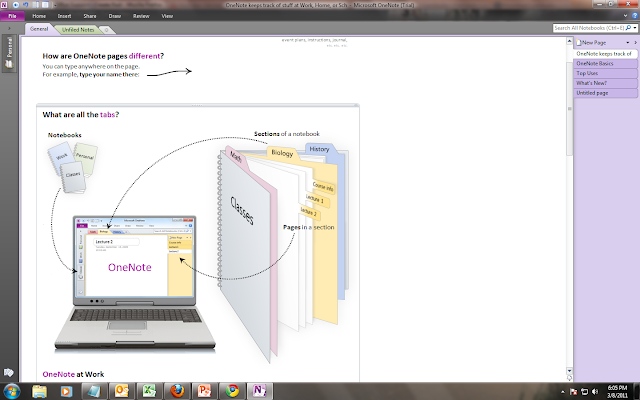Click the 'What are all the tabs?' heading

81,114
